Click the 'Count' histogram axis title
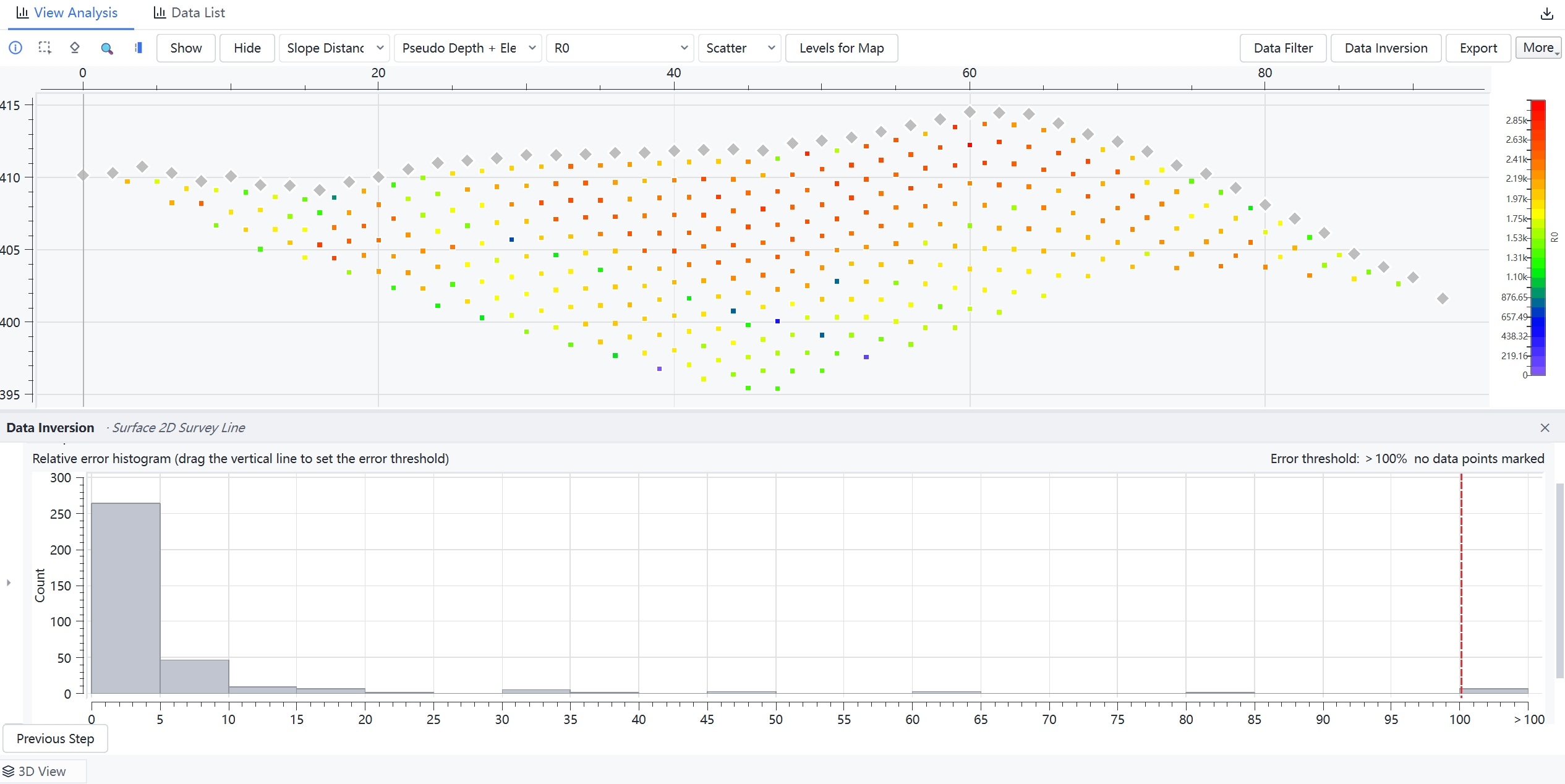The width and height of the screenshot is (1565, 784). 40,585
